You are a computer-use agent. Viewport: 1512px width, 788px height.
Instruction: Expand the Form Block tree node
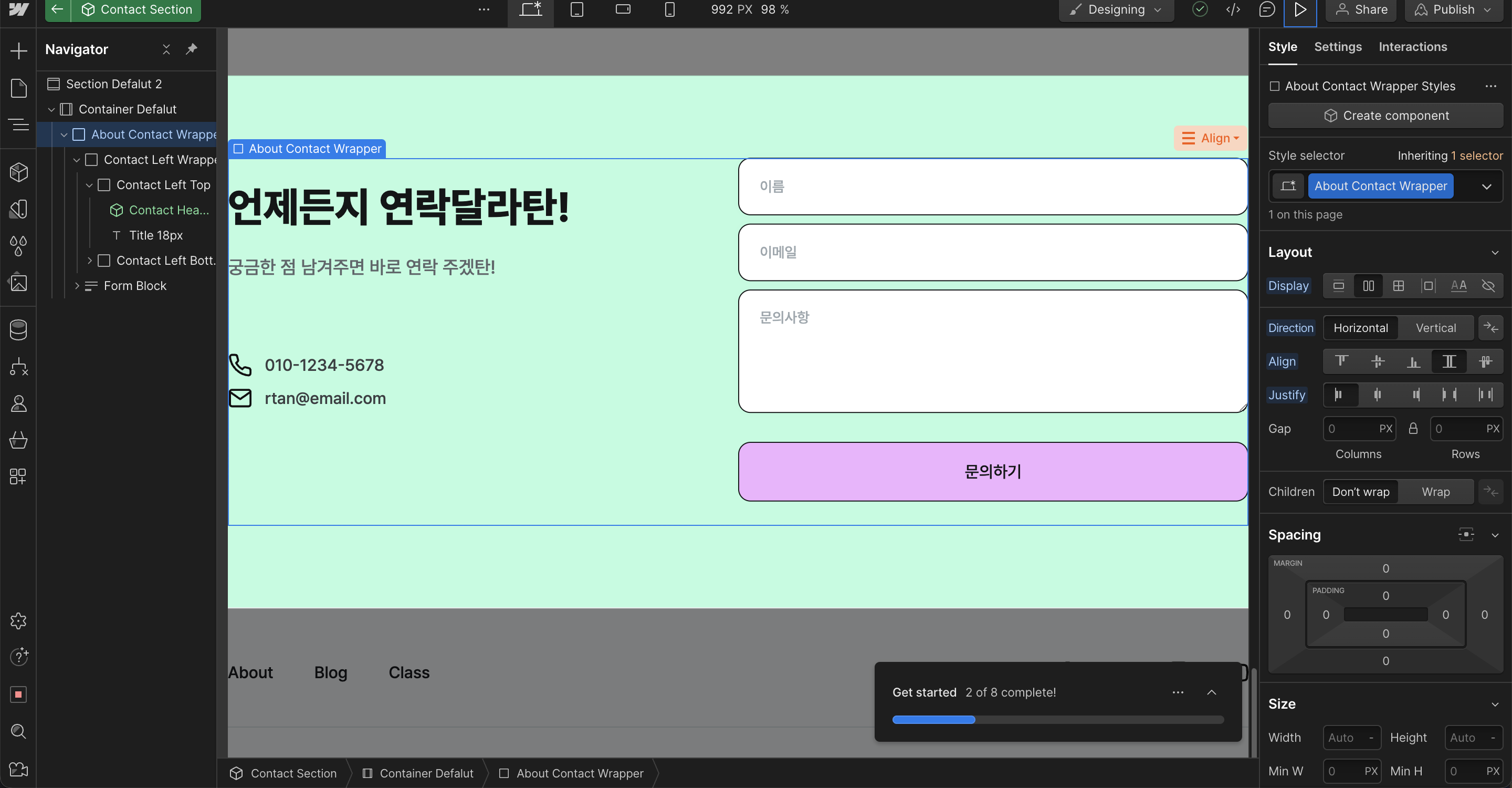[76, 286]
